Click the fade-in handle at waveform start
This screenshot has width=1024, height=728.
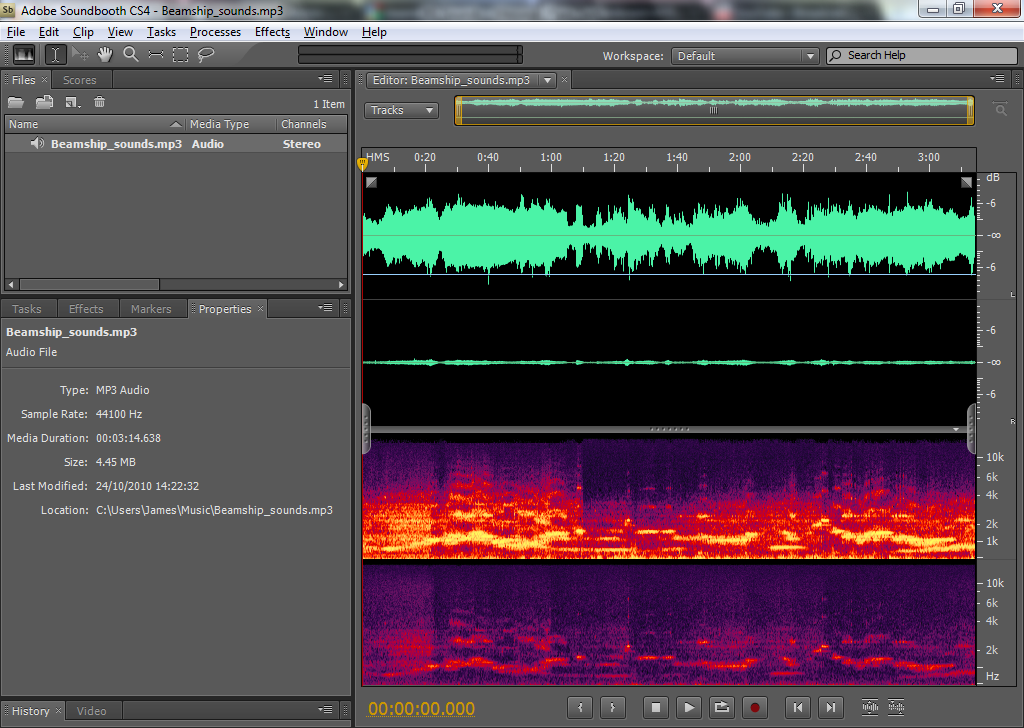coord(372,182)
